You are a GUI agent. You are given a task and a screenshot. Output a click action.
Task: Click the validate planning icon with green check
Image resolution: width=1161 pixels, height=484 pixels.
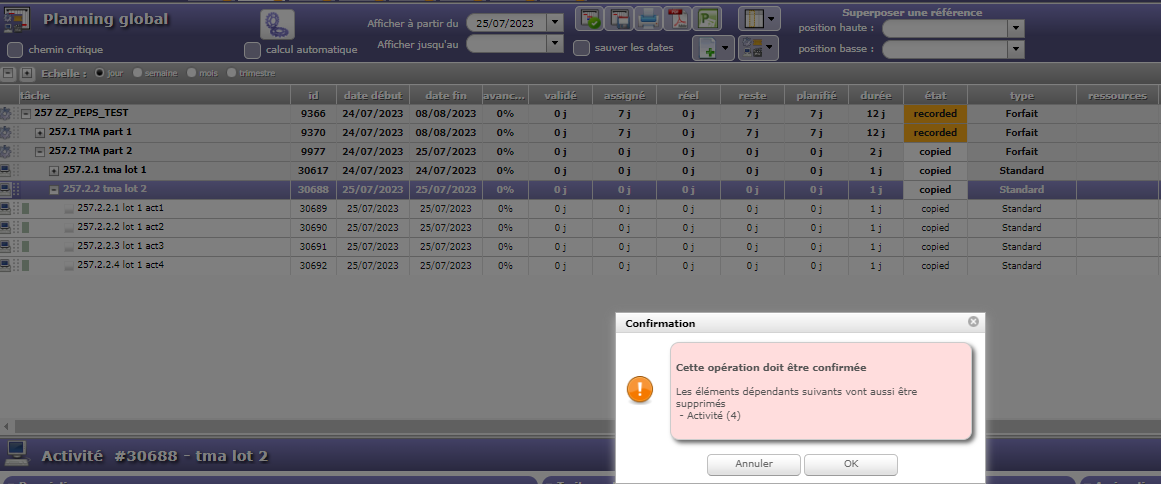coord(591,18)
